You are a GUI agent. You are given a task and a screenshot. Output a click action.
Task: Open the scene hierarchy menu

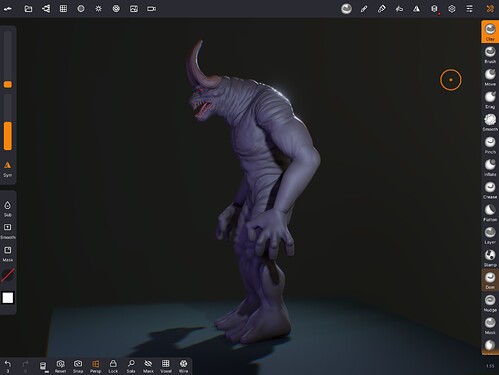click(x=46, y=9)
